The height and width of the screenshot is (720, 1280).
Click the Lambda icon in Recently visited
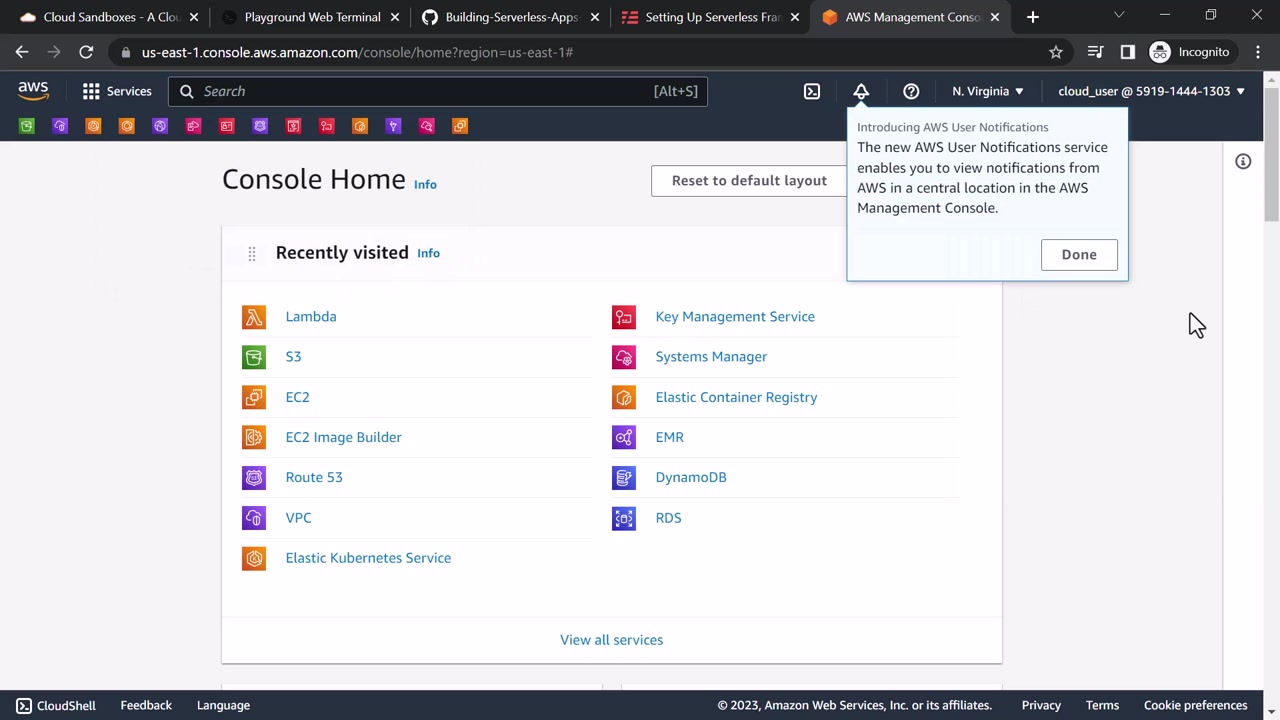tap(254, 317)
